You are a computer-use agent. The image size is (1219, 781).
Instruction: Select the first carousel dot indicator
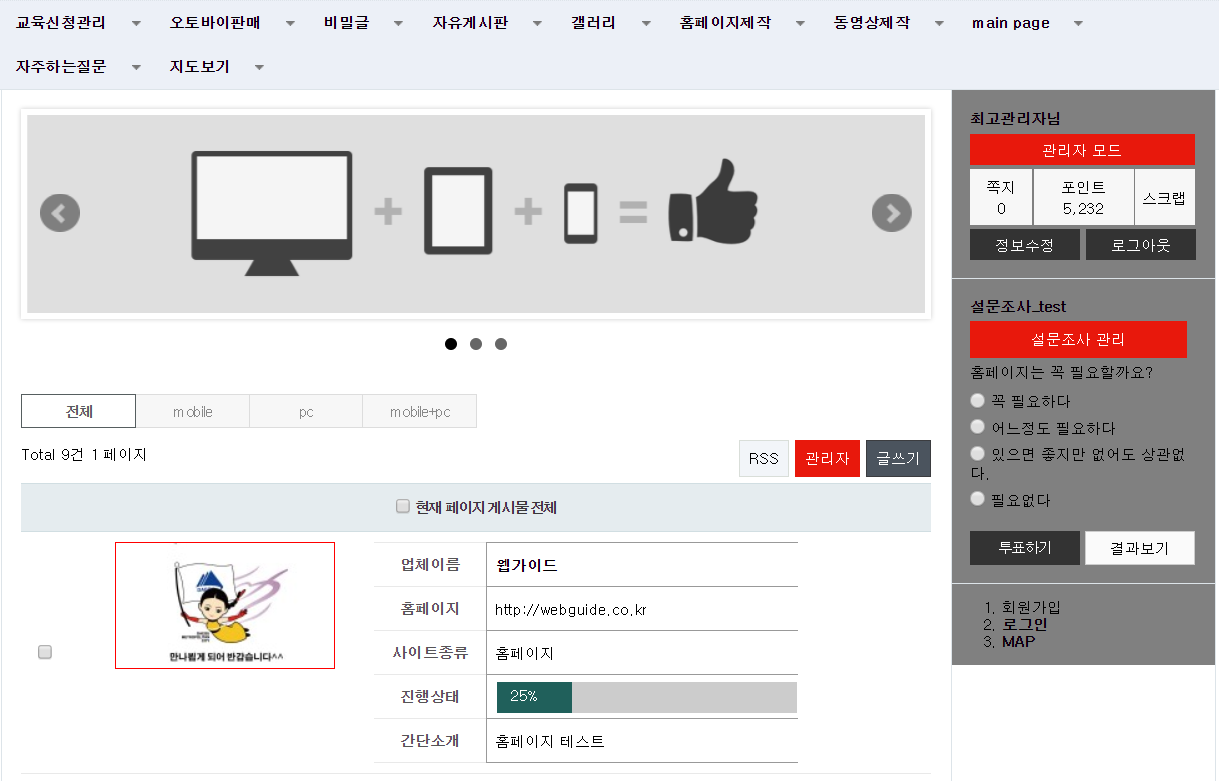pos(451,344)
